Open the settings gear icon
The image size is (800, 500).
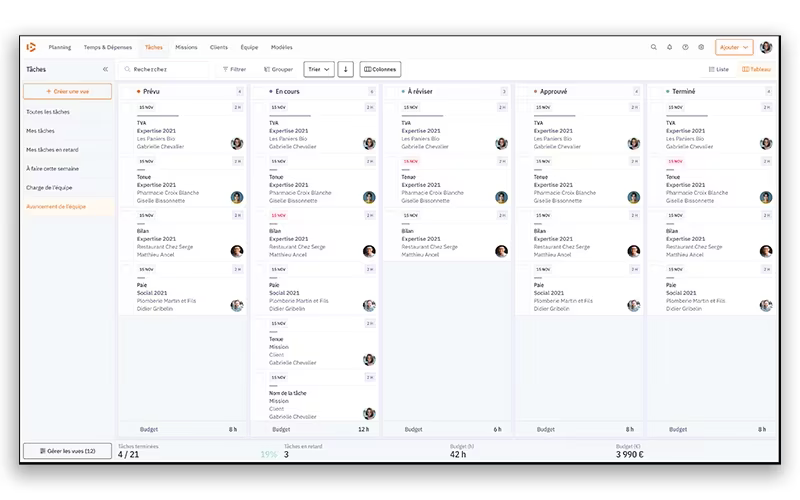[701, 47]
